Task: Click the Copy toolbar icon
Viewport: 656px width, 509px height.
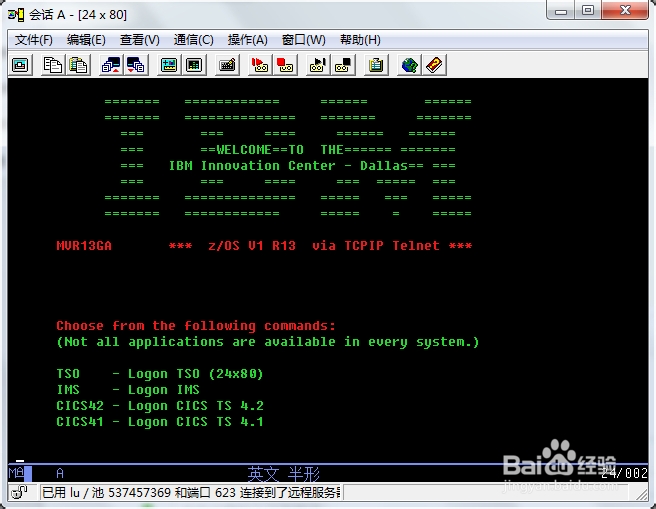Action: [53, 65]
